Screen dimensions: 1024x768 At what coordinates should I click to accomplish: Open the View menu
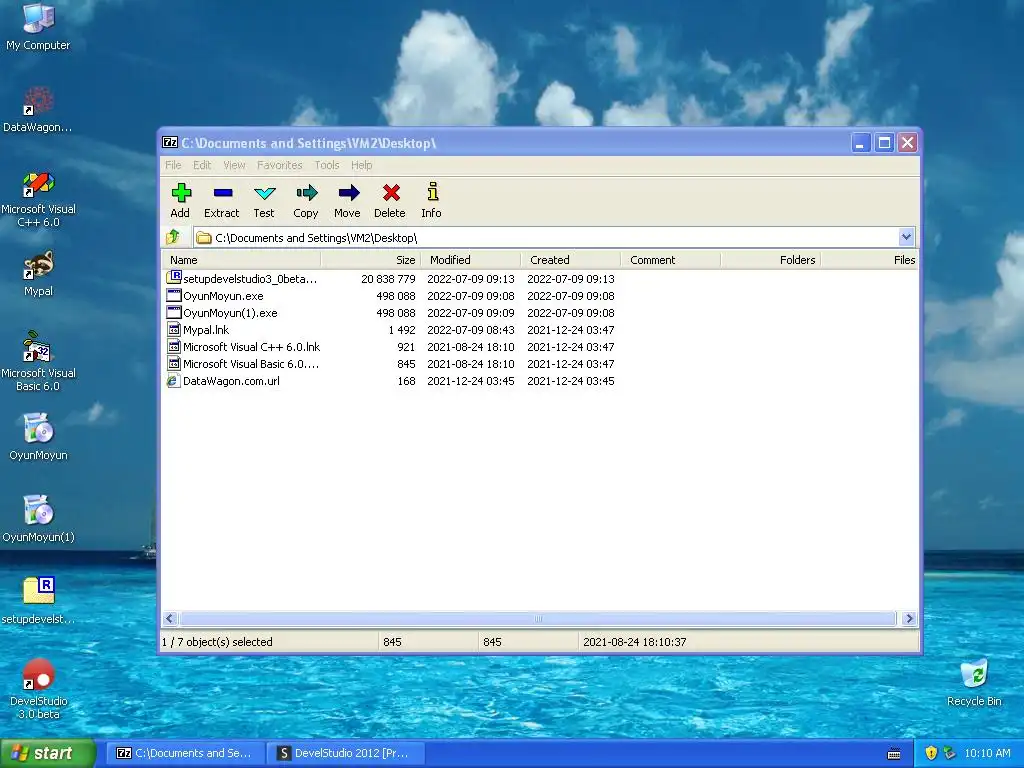[234, 165]
